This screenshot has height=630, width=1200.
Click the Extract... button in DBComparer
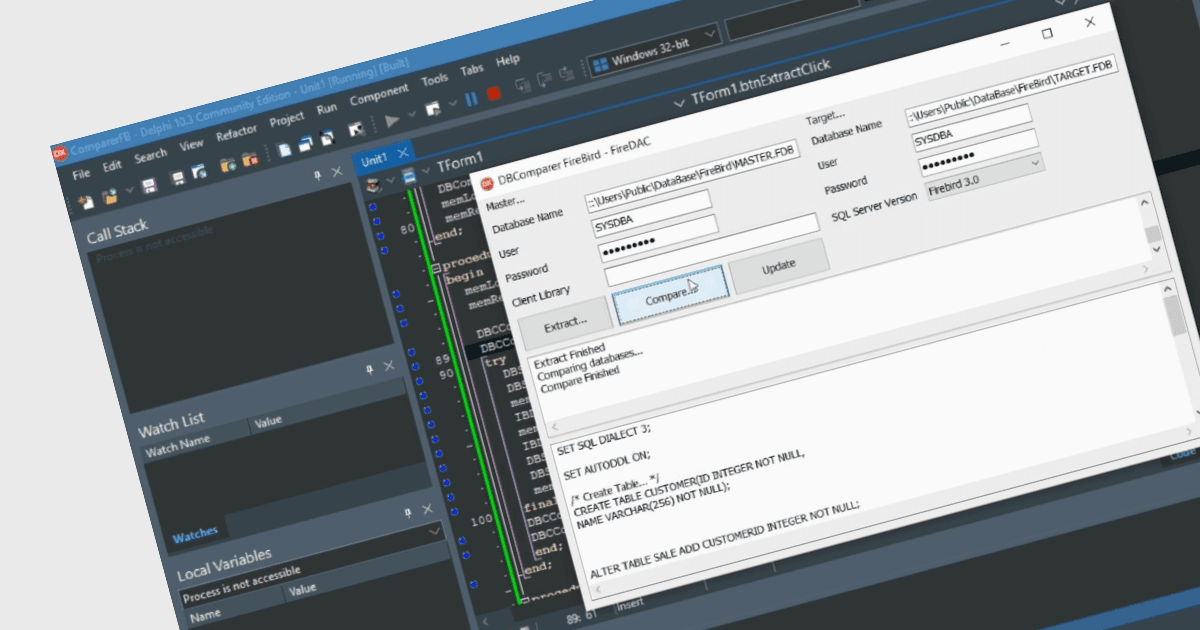pos(565,322)
